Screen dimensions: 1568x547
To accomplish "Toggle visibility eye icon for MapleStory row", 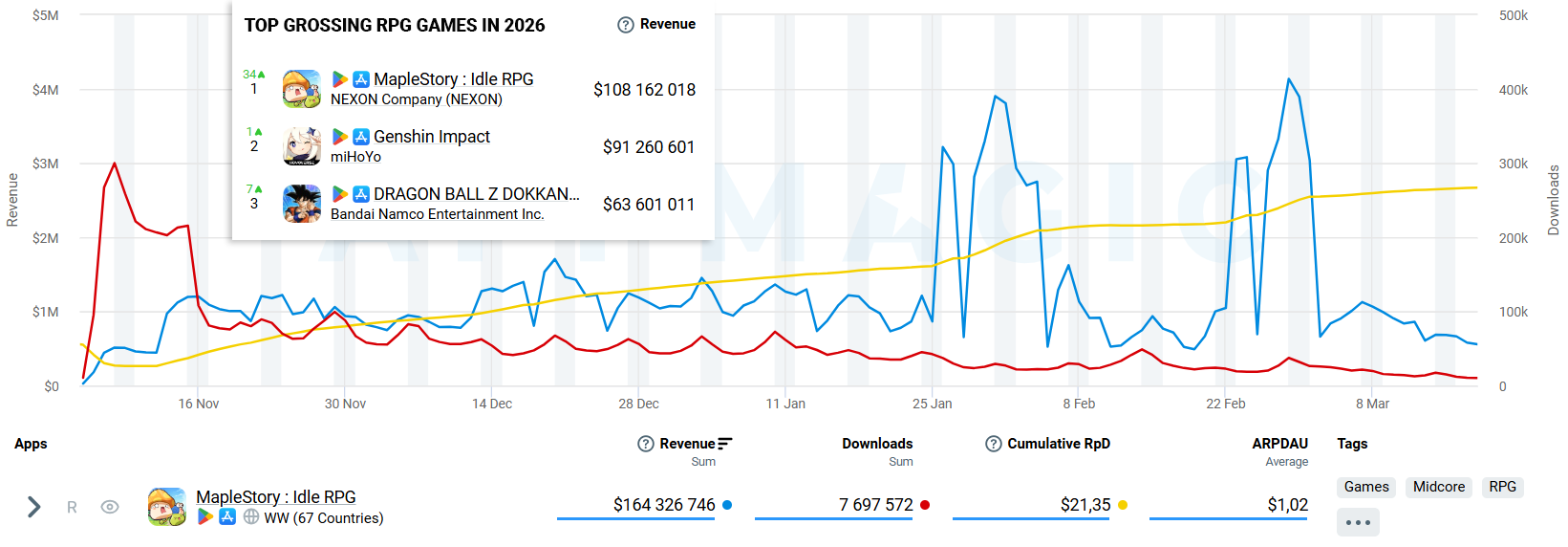I will (110, 507).
